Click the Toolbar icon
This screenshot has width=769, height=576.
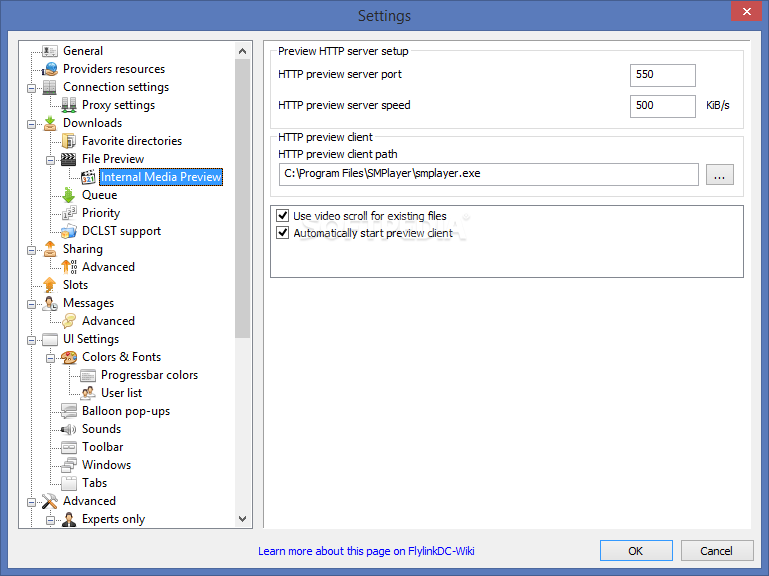pos(69,447)
